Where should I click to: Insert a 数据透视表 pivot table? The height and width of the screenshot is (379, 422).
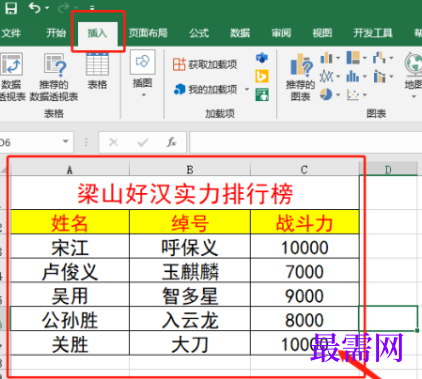pos(12,77)
